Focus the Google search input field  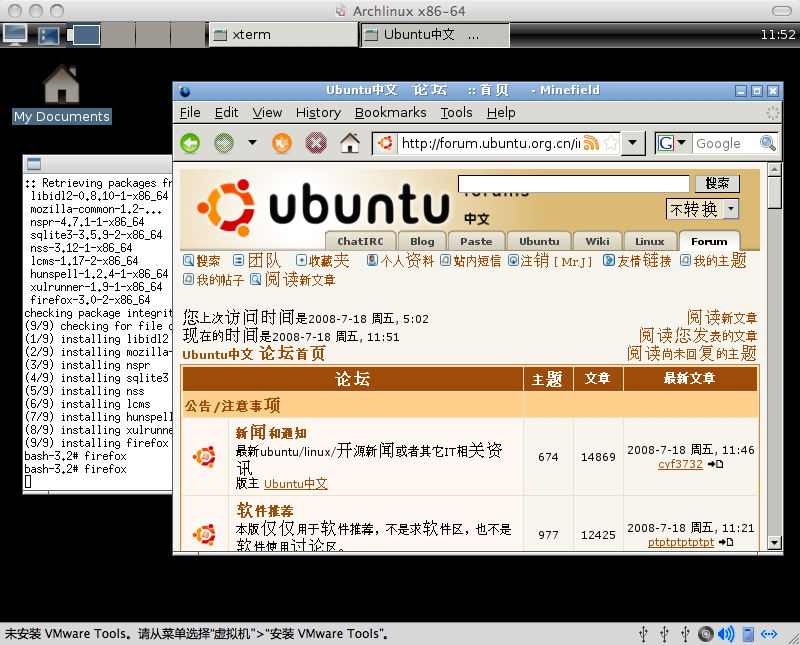click(727, 143)
